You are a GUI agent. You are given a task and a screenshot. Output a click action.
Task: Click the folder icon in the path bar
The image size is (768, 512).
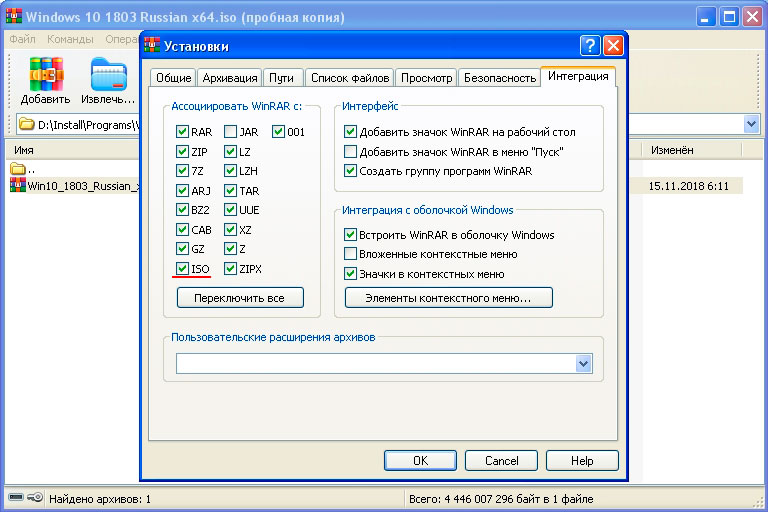coord(26,124)
